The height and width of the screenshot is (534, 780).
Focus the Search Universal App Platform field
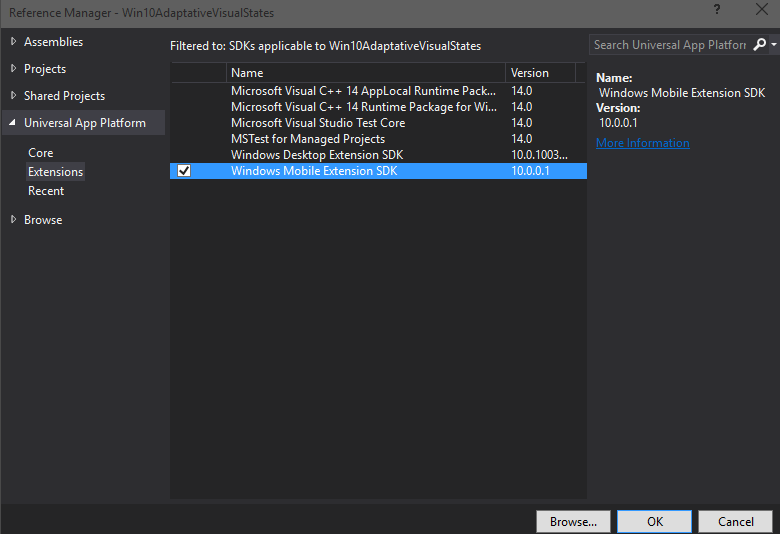point(670,45)
